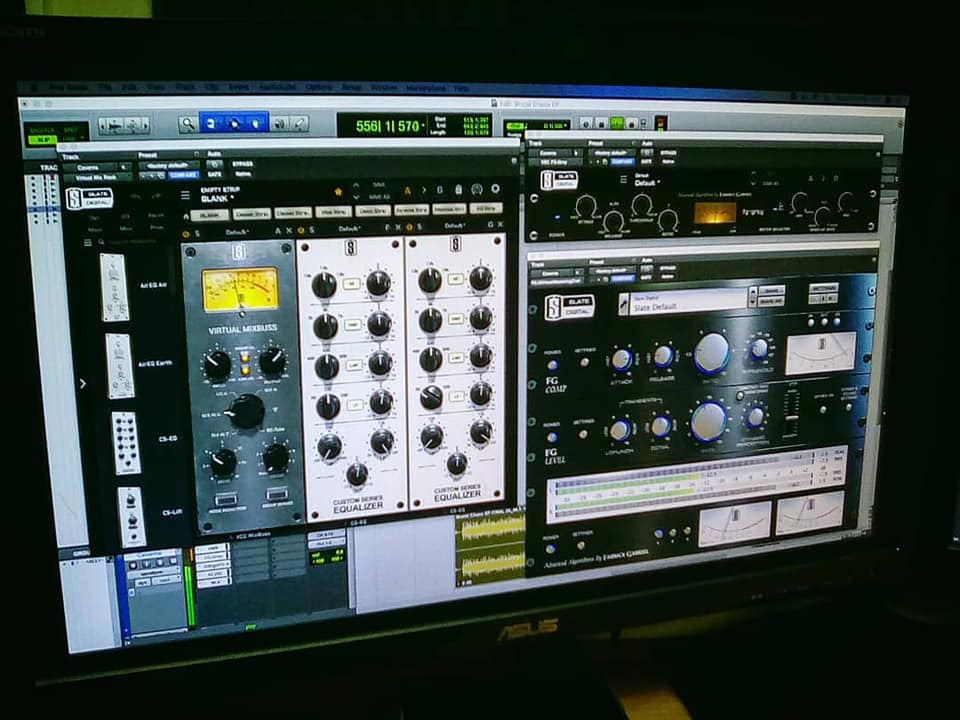Select the Zoomer magnifier tool in toolbar

pos(188,124)
